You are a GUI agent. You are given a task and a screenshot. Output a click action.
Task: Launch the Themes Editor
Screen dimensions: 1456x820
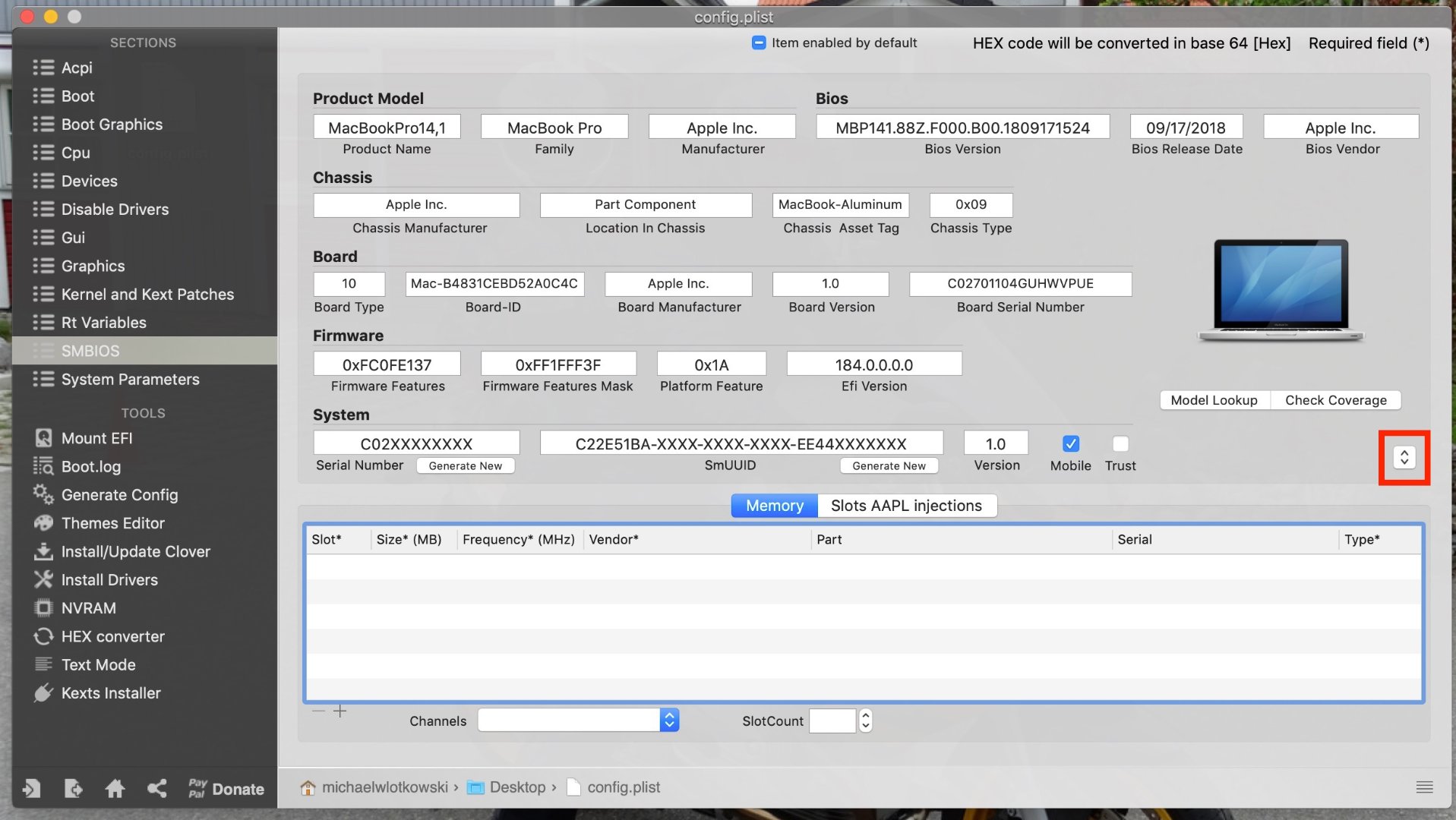(x=112, y=523)
